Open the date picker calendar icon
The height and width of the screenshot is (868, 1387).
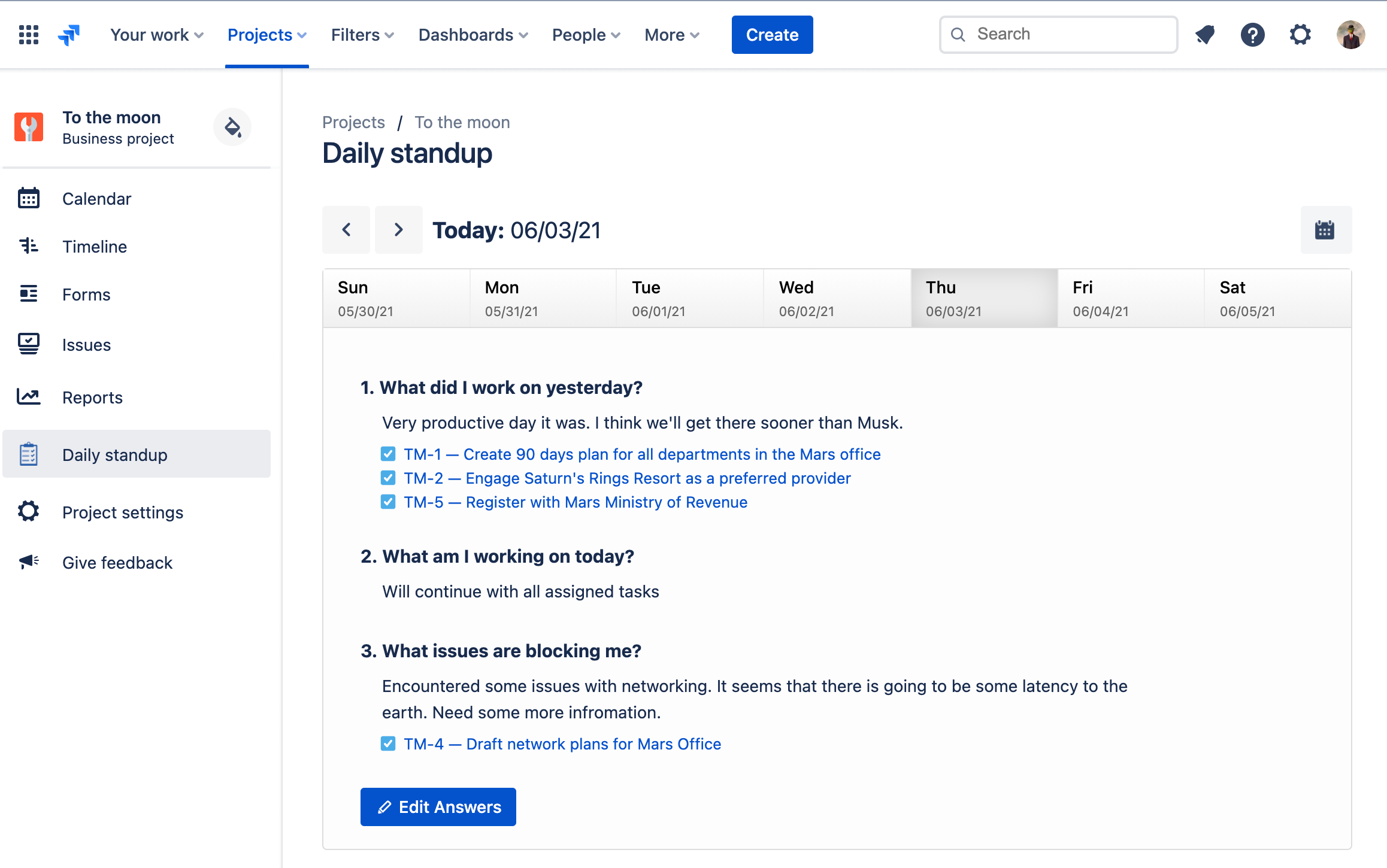click(x=1325, y=229)
